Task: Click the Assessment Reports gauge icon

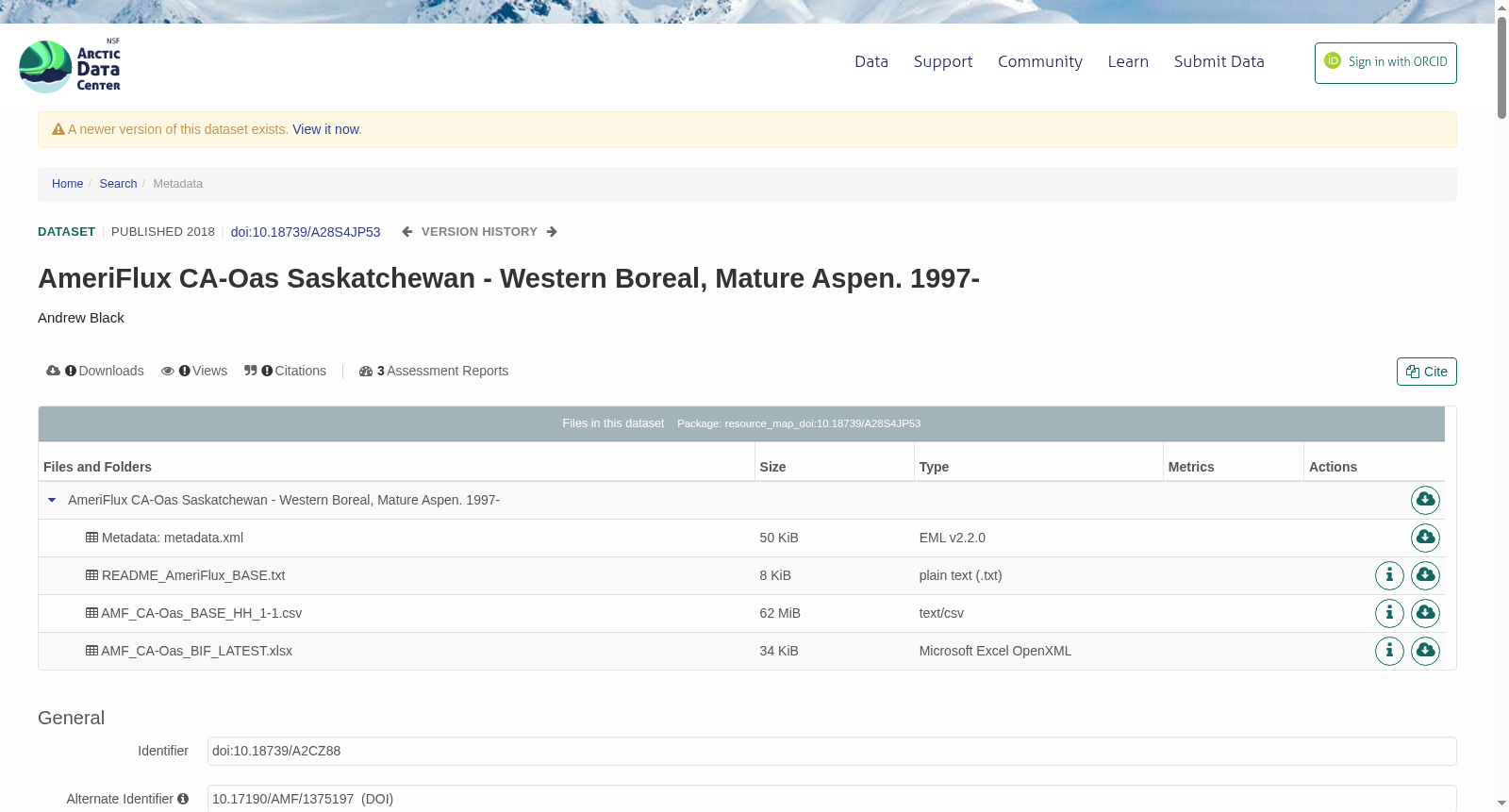Action: (x=366, y=372)
